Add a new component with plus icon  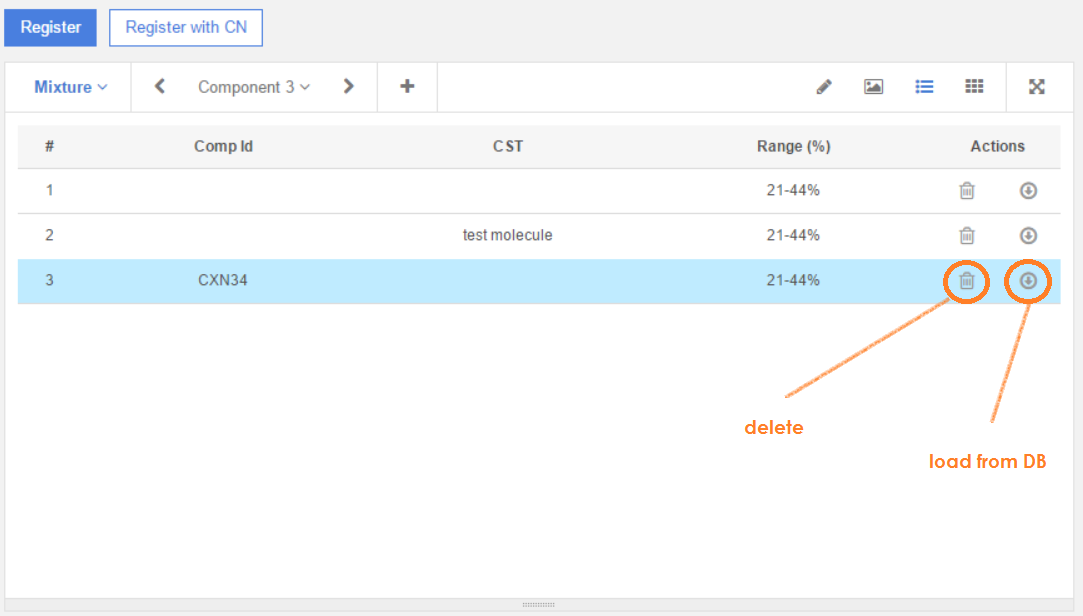[407, 87]
